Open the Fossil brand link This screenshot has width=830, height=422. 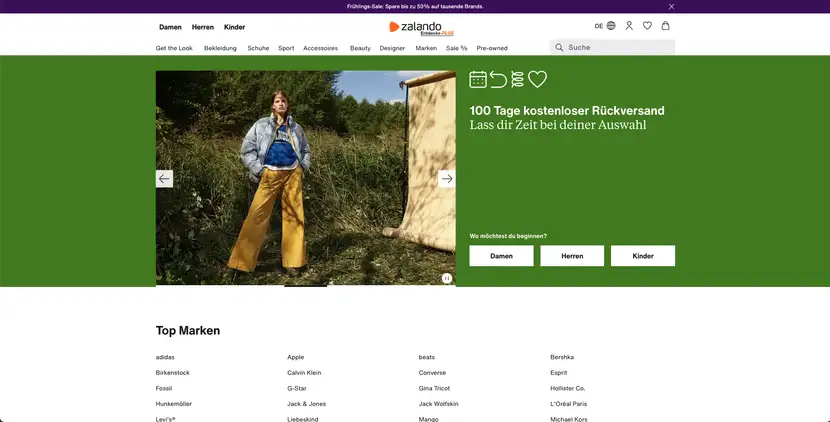[x=164, y=388]
